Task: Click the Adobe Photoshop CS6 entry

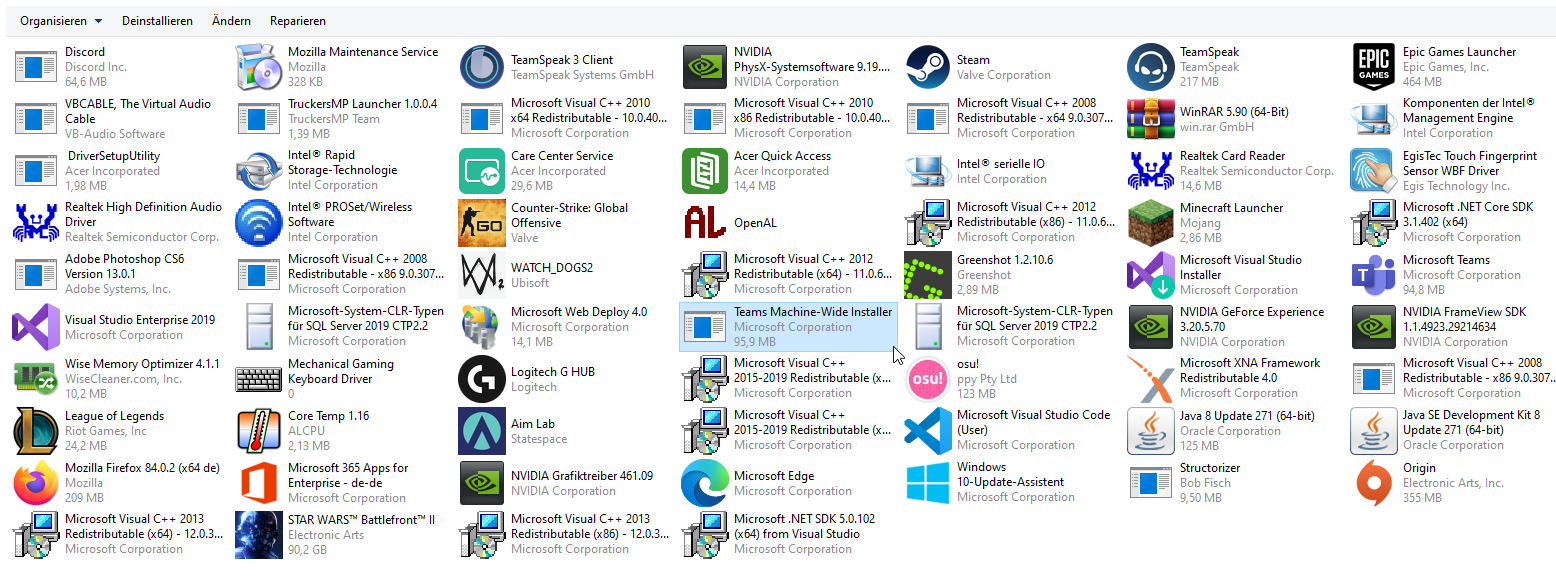Action: coord(118,275)
